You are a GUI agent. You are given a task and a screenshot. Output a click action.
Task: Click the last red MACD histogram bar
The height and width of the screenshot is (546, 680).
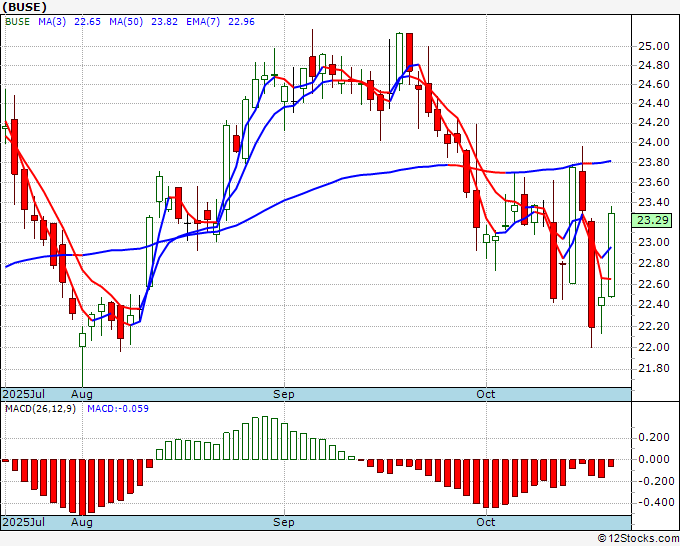(611, 463)
